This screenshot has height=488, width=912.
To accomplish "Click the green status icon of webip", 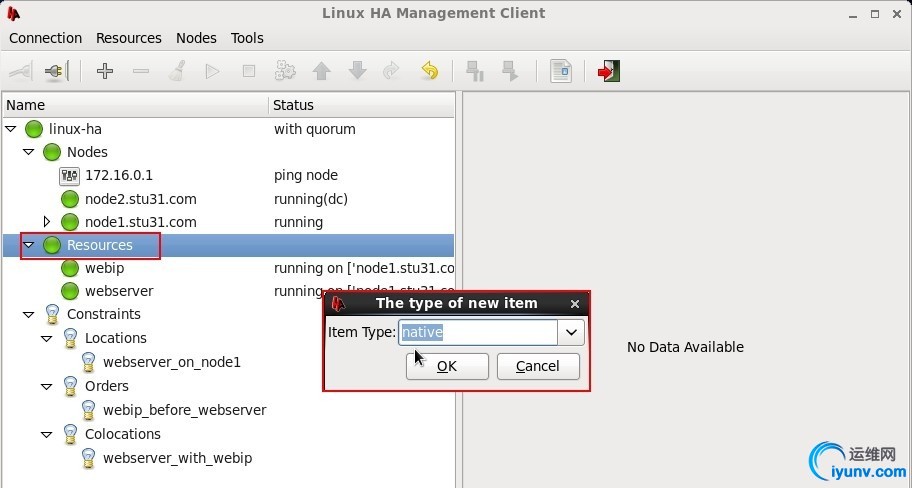I will [70, 268].
